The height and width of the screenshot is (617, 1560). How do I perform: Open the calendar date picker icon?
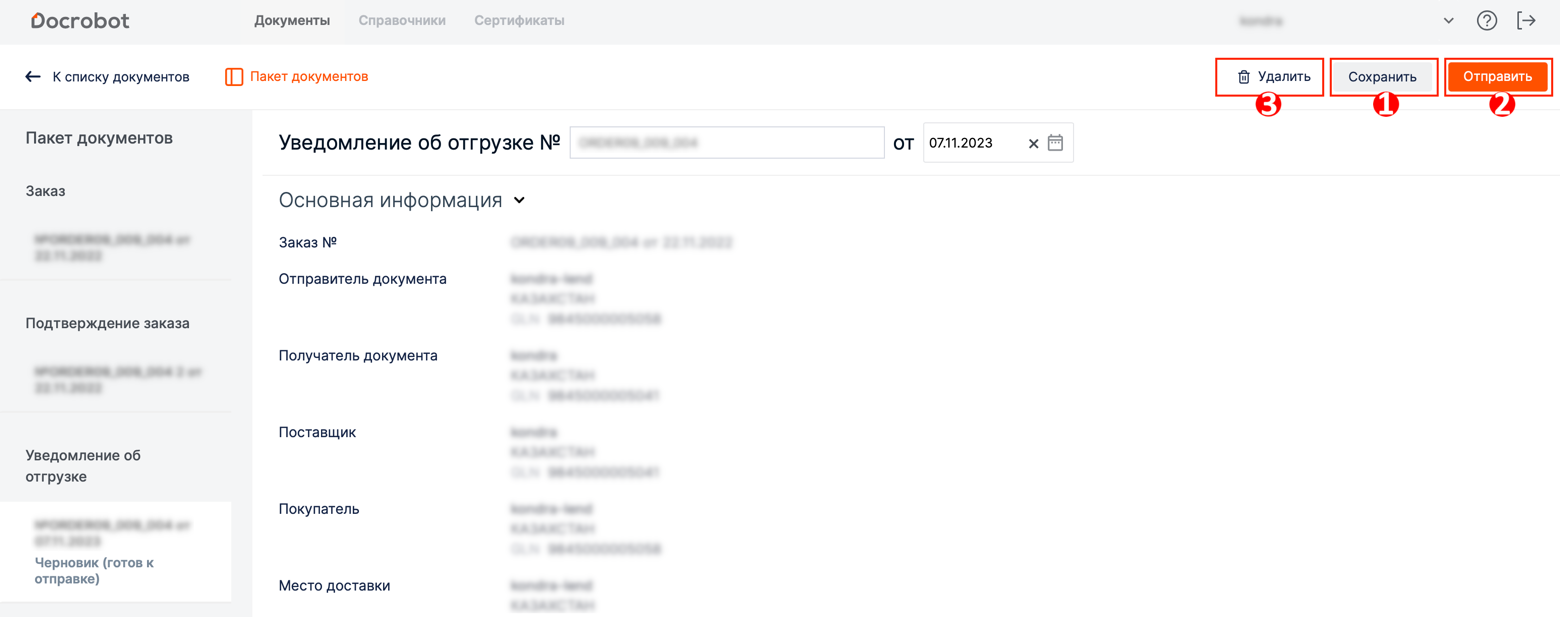(x=1055, y=143)
